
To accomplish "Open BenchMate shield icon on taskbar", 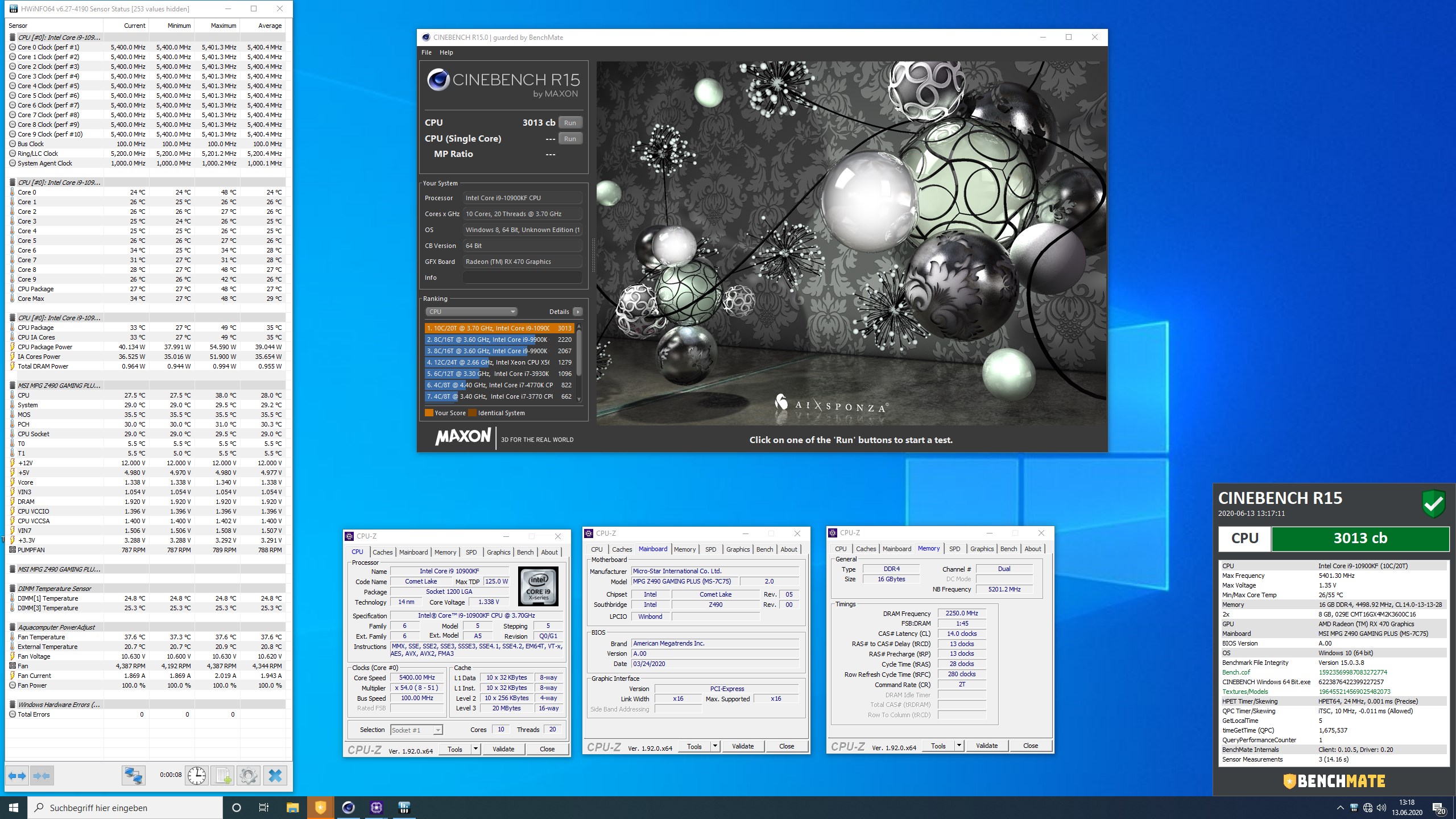I will 320,808.
